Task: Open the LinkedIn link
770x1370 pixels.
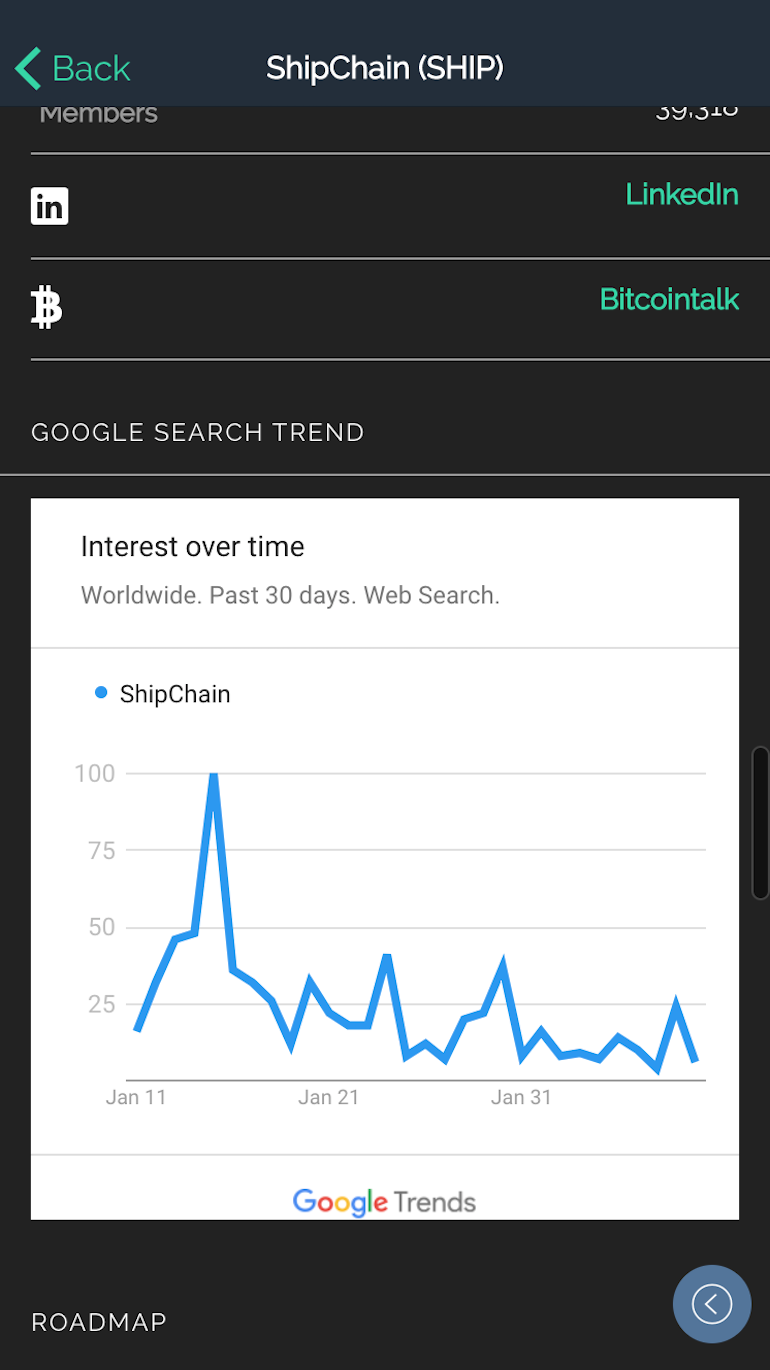Action: (682, 193)
